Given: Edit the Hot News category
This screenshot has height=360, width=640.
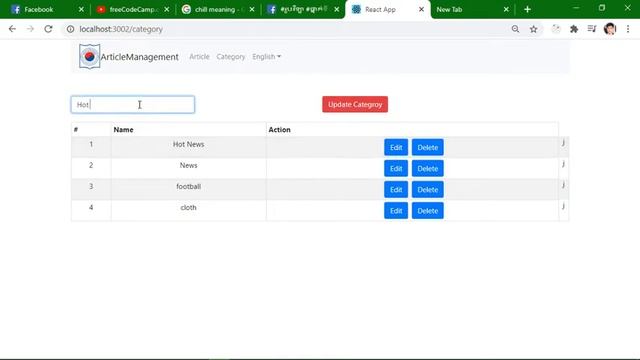Looking at the screenshot, I should (396, 147).
